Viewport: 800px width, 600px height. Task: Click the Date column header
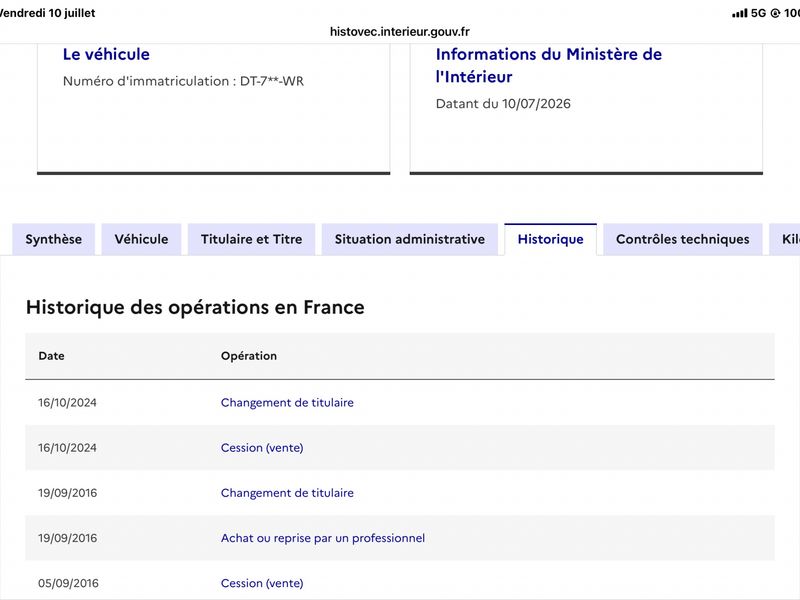pyautogui.click(x=52, y=356)
